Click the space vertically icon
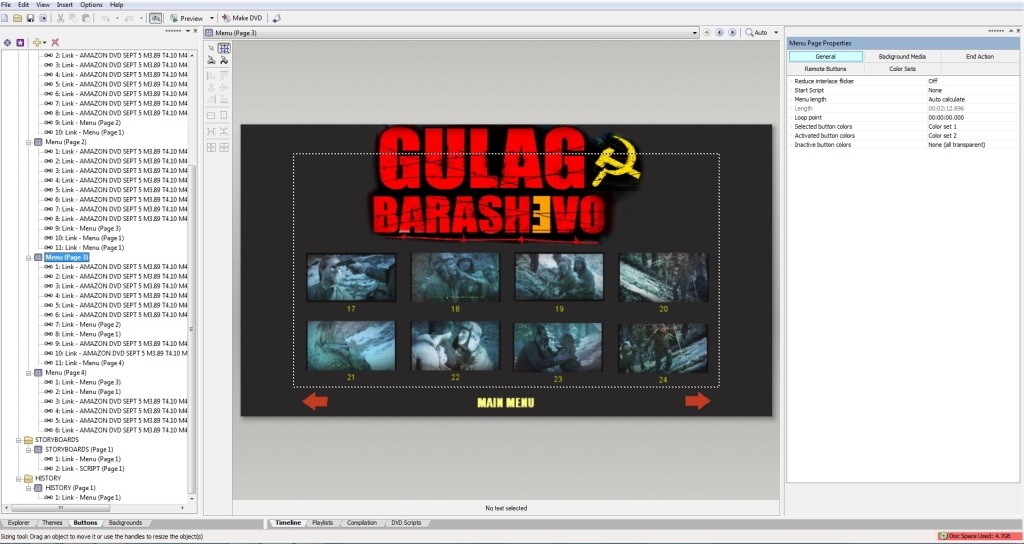Image resolution: width=1024 pixels, height=544 pixels. (224, 131)
